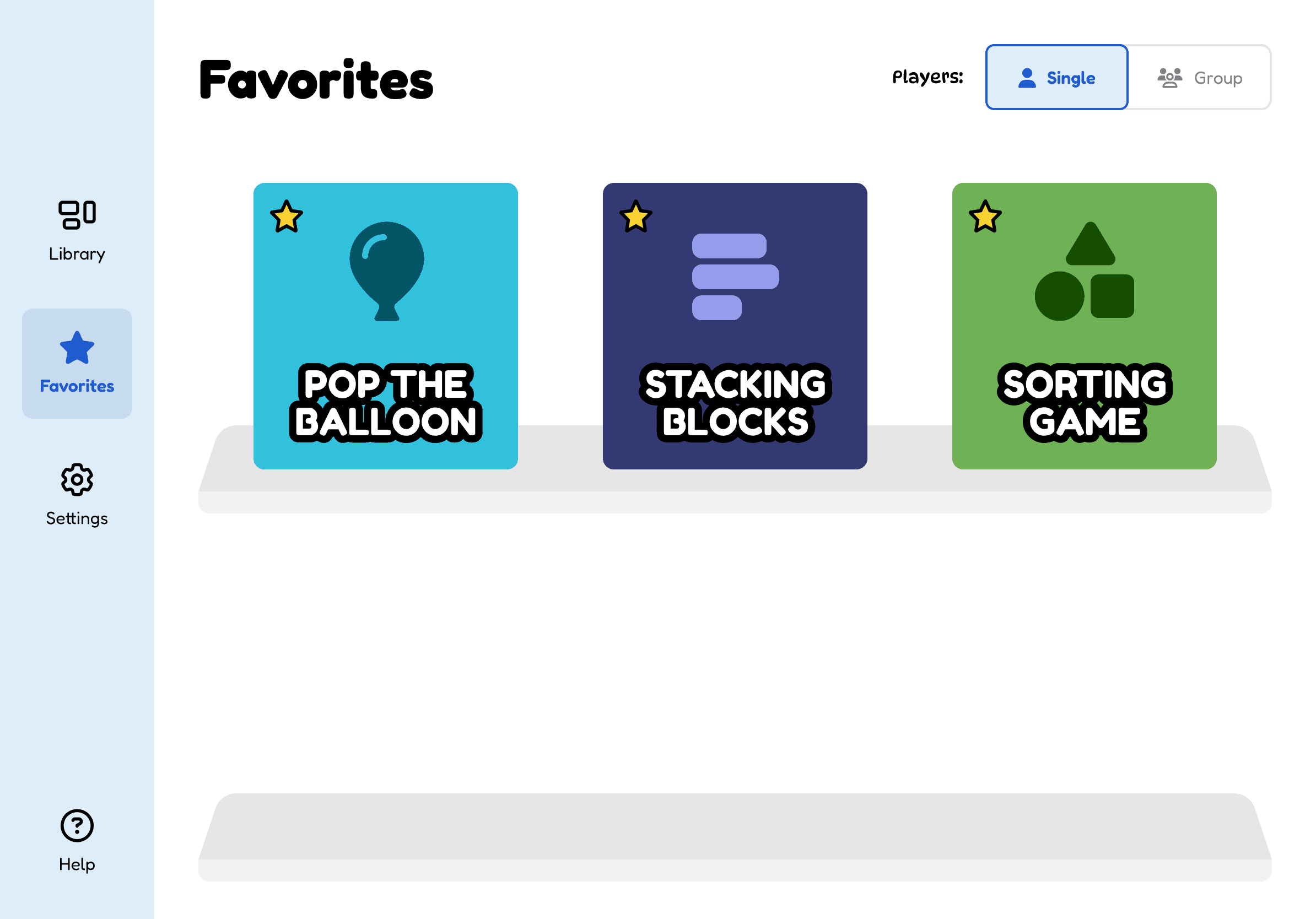Click the single person icon in Players
This screenshot has height=919, width=1316.
click(1027, 78)
